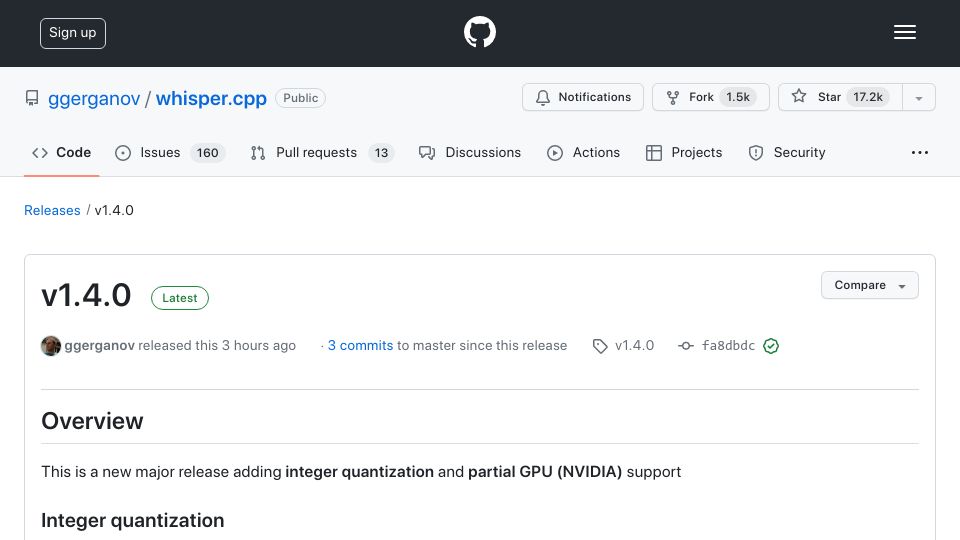Click the green verified signature checkmark
The width and height of the screenshot is (960, 540).
pyautogui.click(x=771, y=346)
